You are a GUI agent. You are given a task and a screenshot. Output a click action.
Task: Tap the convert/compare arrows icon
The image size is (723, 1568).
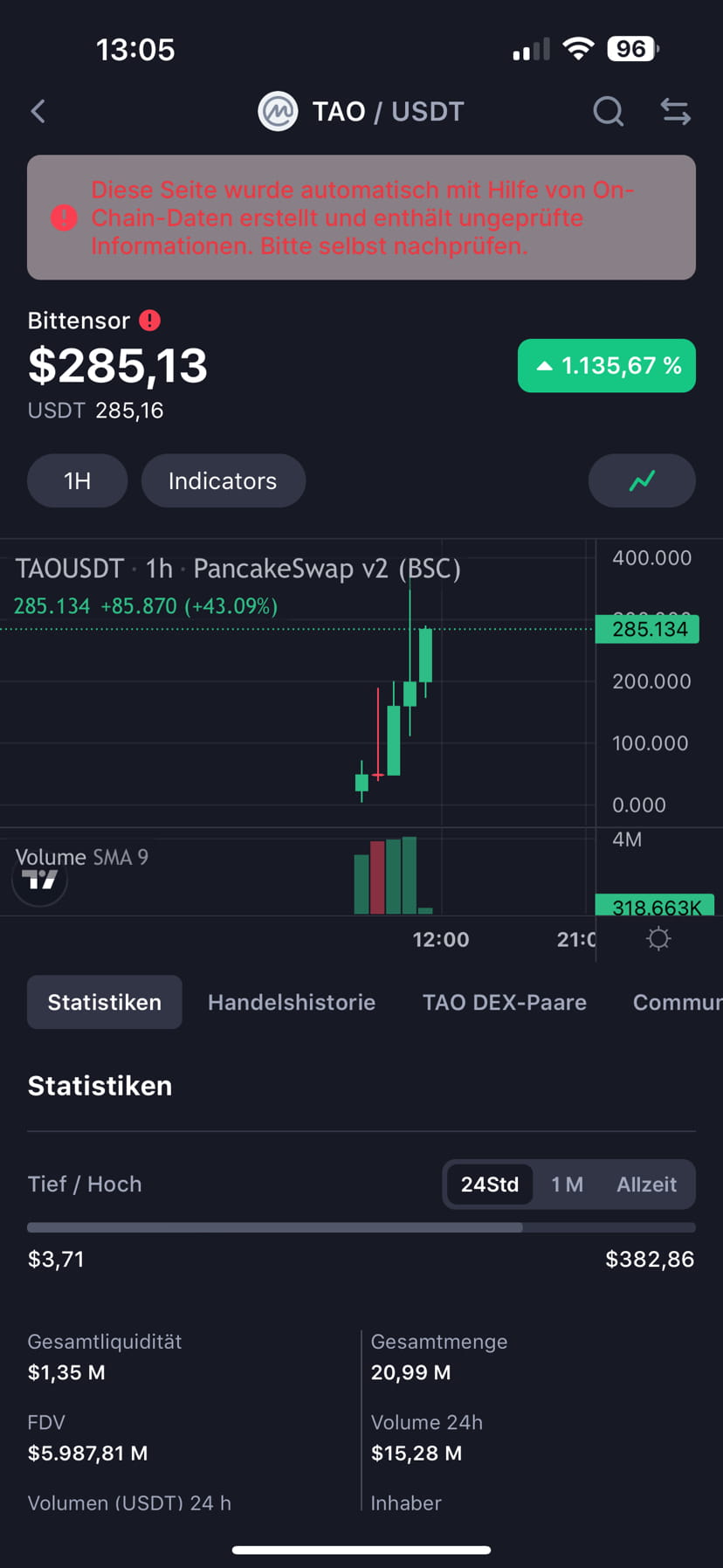click(x=675, y=111)
